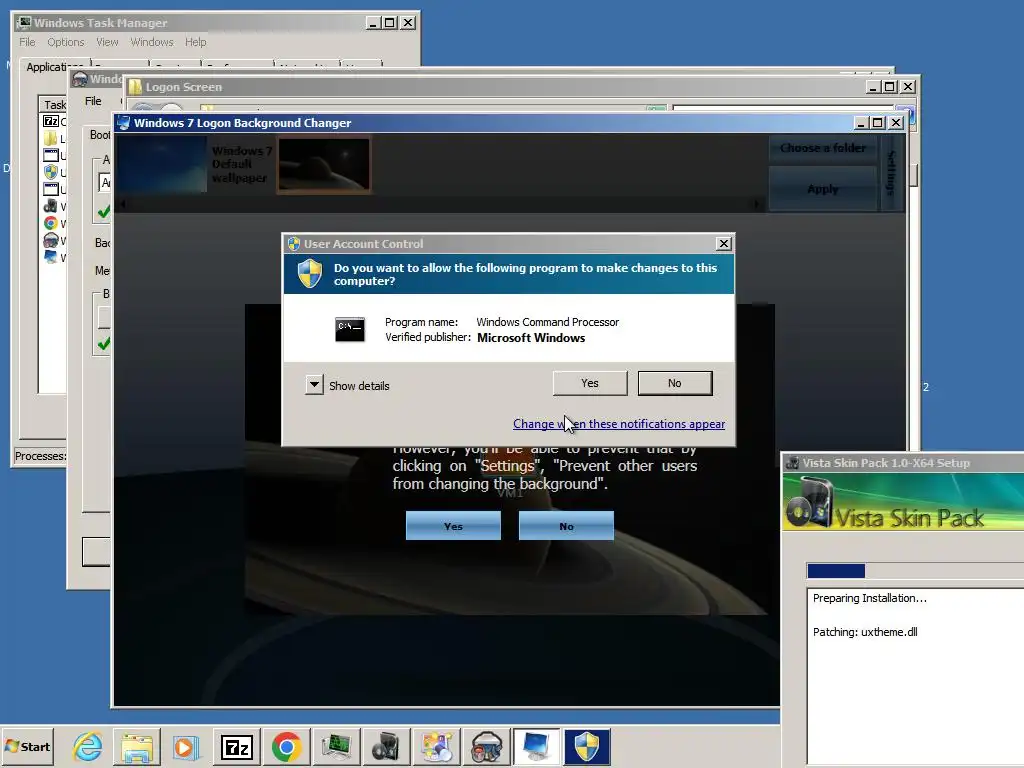The height and width of the screenshot is (768, 1024).
Task: Click the blue Yes button in Logon Changer
Action: point(453,526)
